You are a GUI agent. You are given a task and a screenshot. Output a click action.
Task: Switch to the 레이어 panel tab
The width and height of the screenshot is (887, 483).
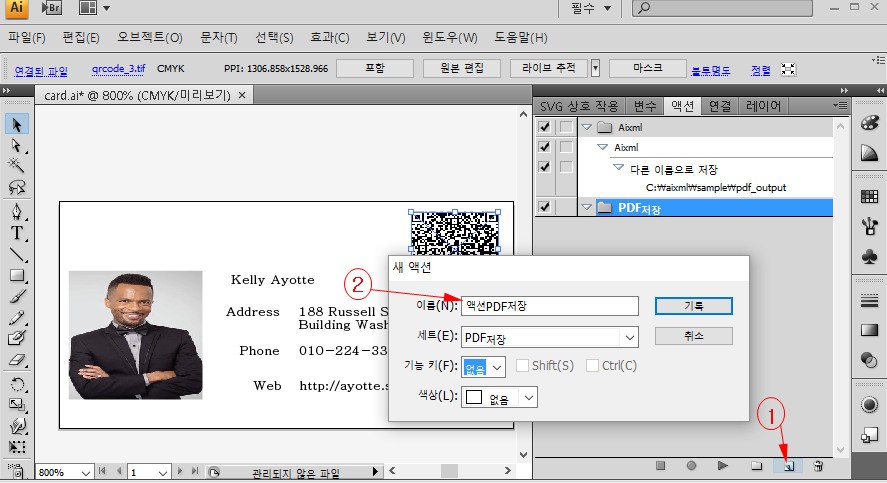(764, 105)
